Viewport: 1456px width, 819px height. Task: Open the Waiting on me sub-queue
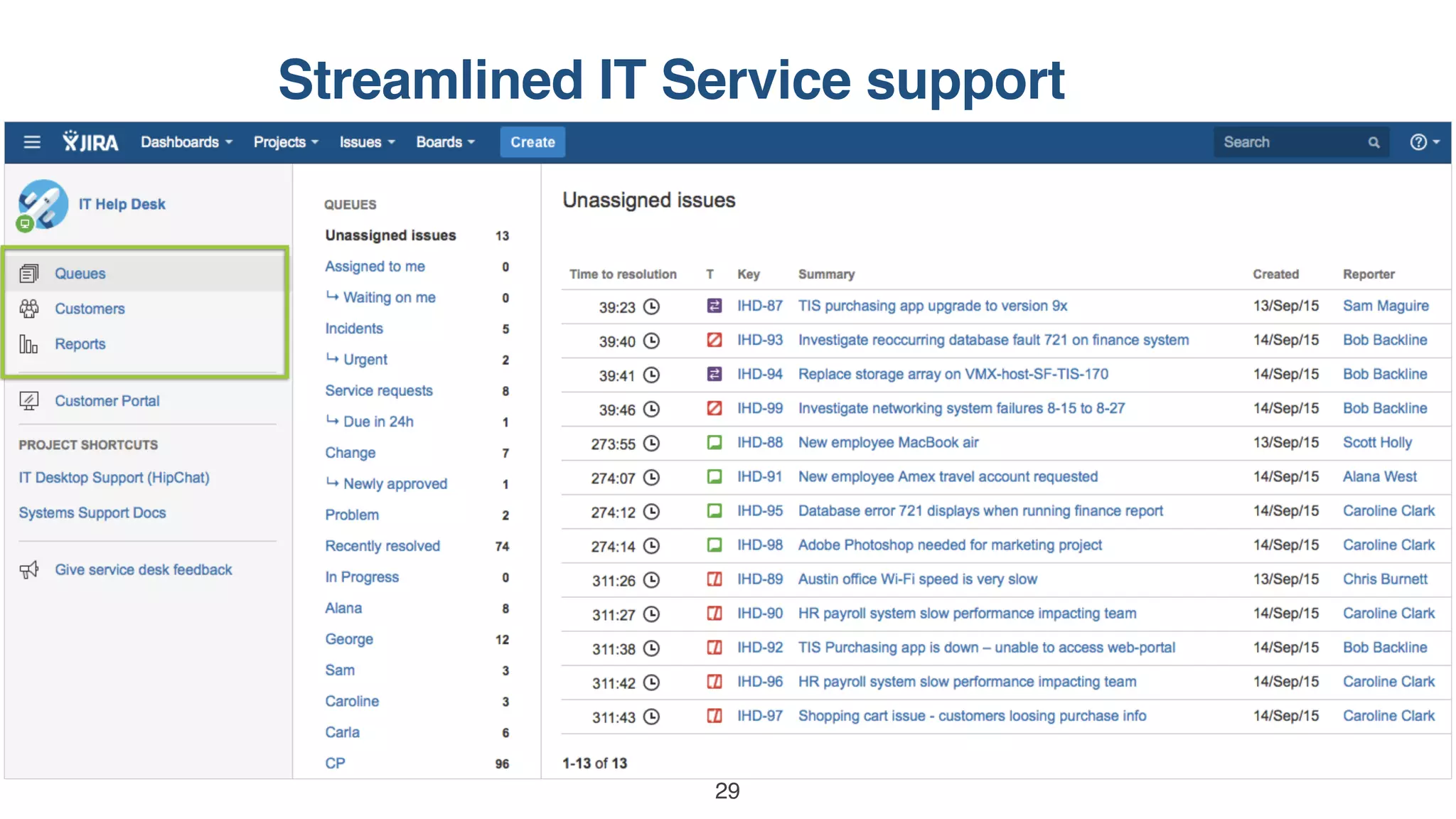(x=389, y=297)
